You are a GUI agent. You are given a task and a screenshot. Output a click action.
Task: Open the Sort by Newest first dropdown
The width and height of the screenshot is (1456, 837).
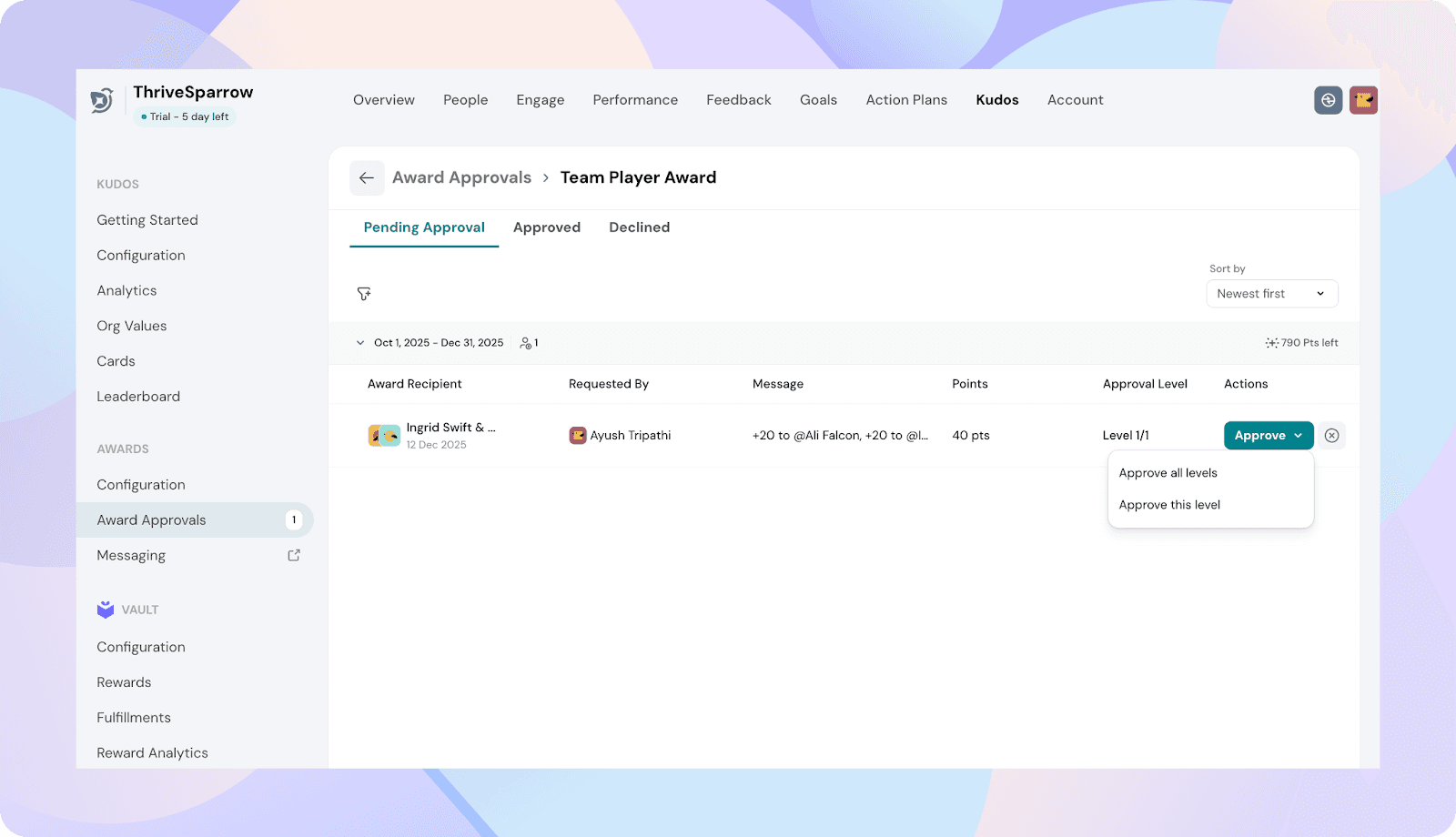1272,294
